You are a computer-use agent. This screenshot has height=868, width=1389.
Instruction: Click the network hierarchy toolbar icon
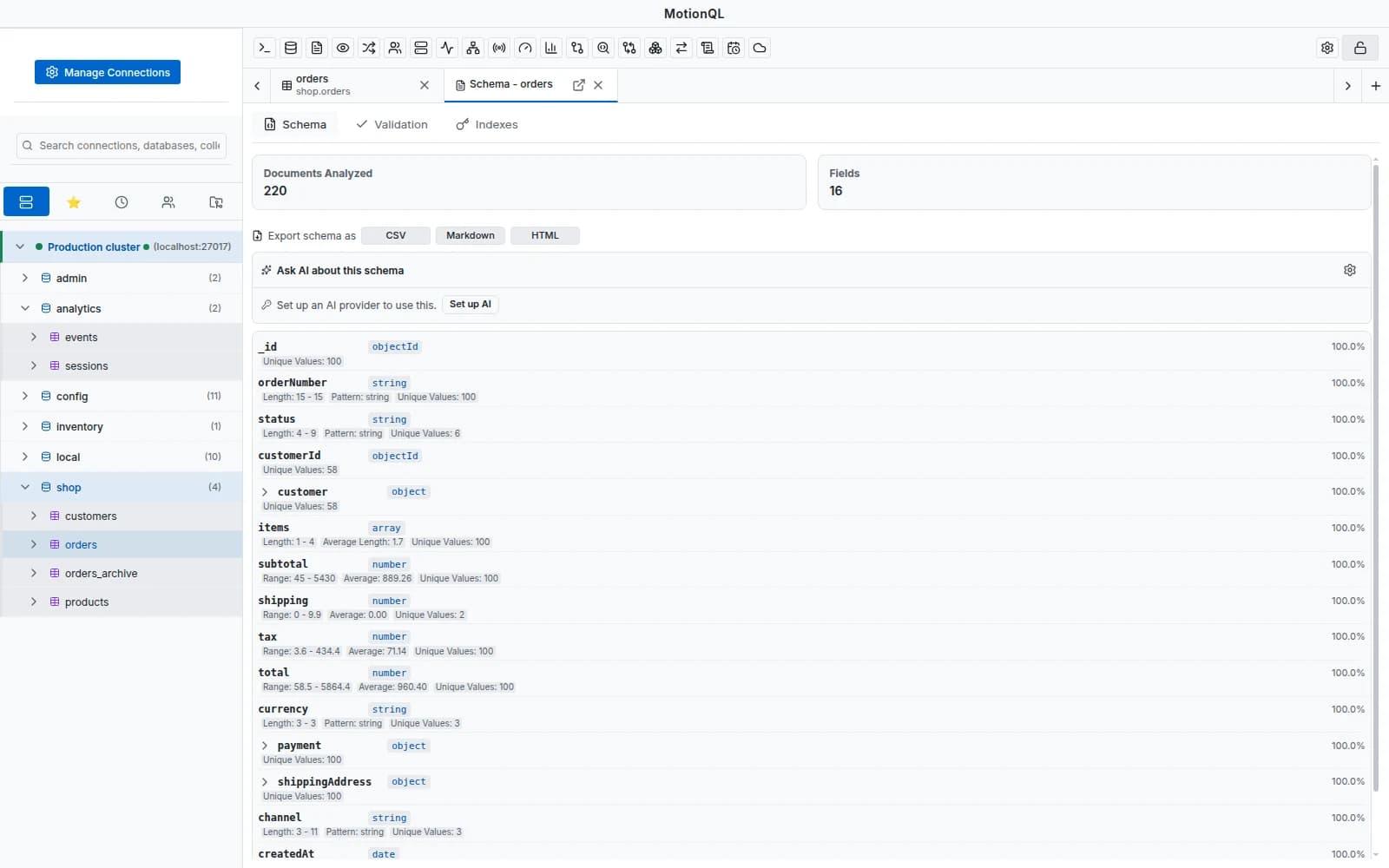473,48
